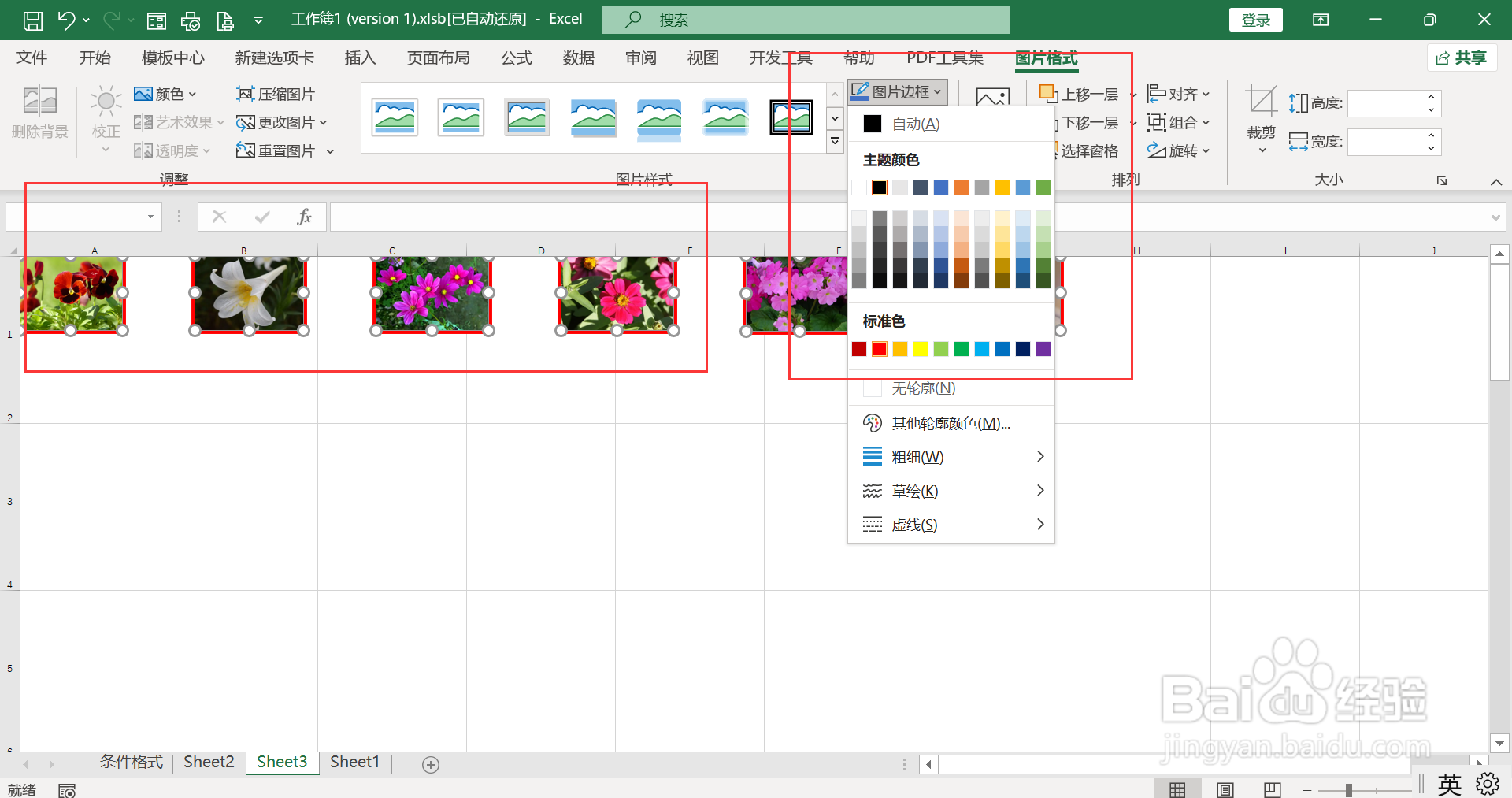Click the Undo arrow icon

(x=67, y=20)
